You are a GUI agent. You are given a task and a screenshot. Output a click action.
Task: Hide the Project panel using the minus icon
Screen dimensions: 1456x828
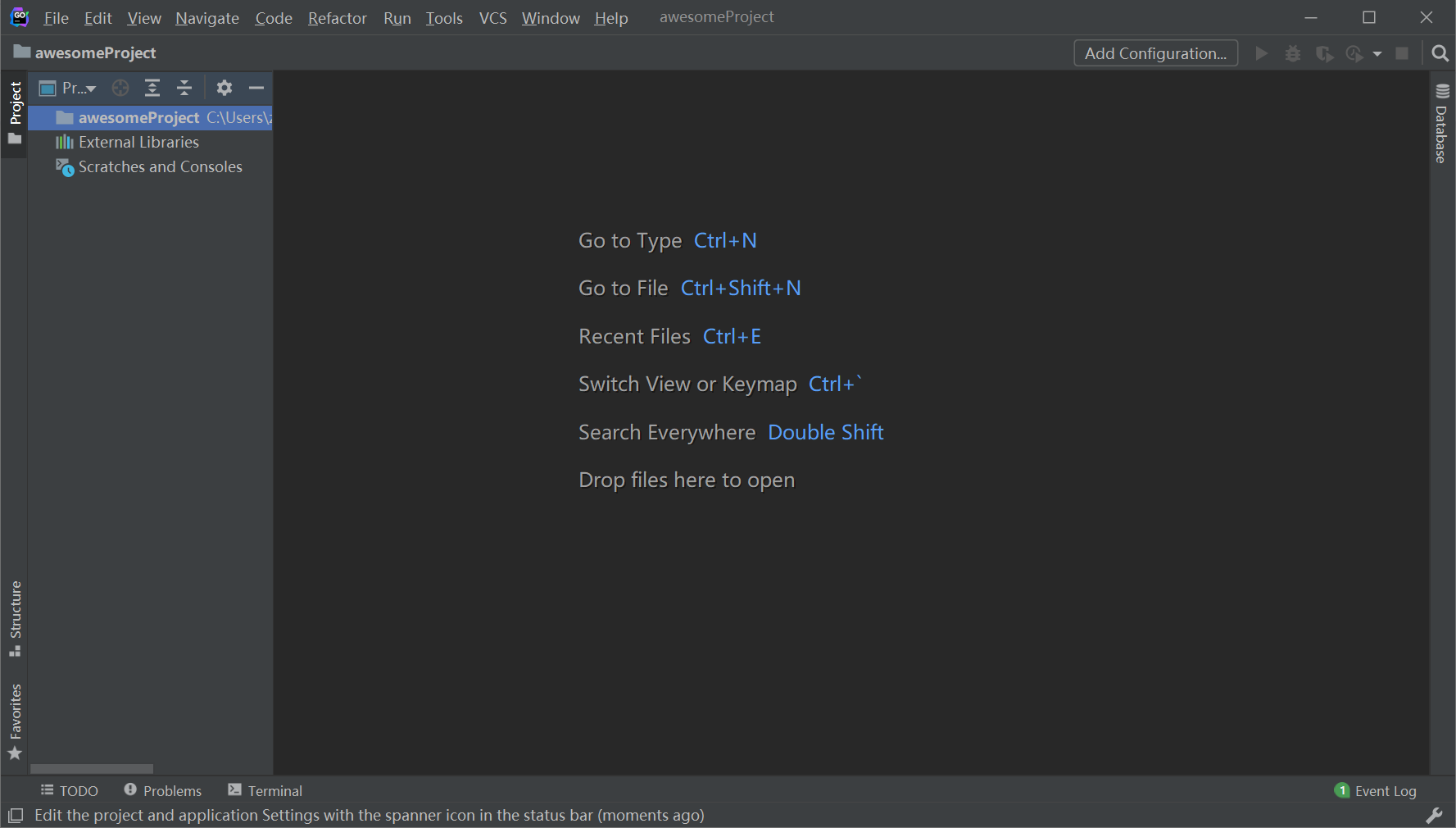(256, 88)
